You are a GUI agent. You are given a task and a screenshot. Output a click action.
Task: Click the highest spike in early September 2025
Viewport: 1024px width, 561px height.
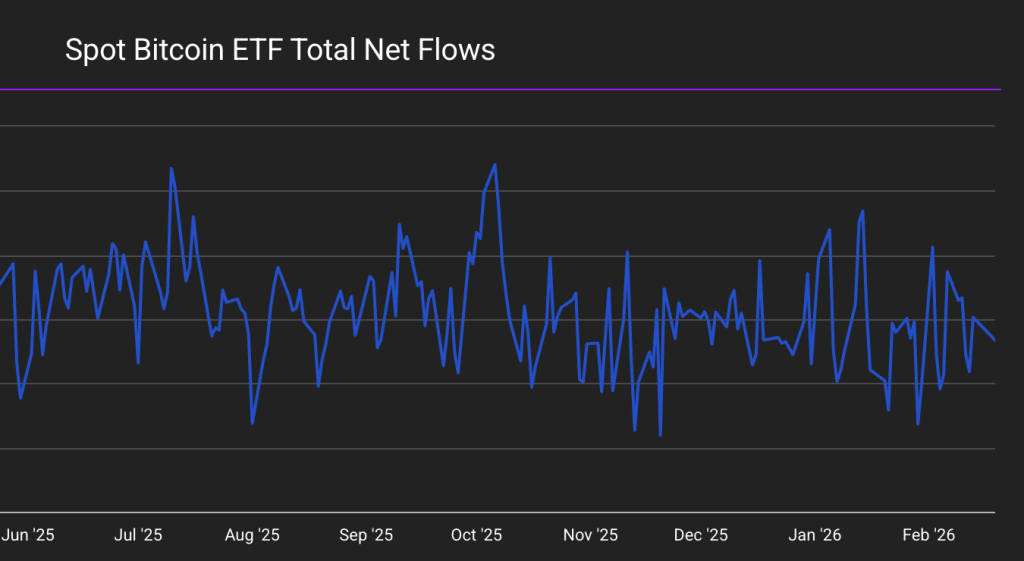(399, 224)
